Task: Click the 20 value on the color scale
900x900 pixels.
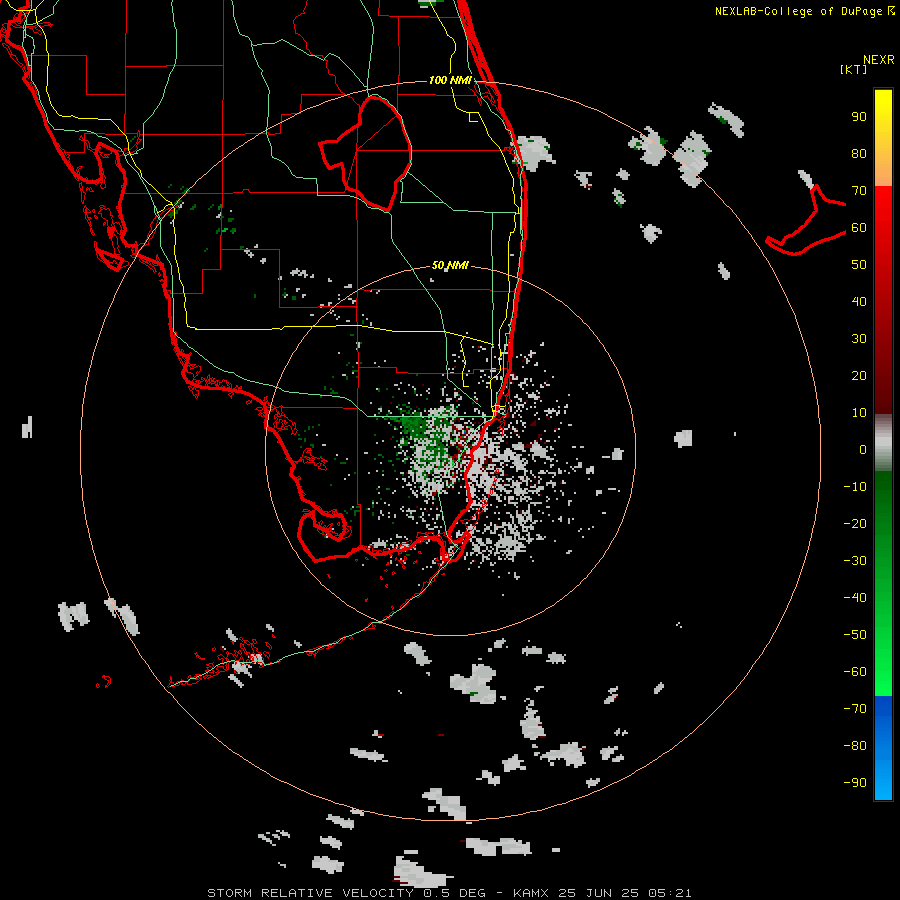Action: coord(859,375)
